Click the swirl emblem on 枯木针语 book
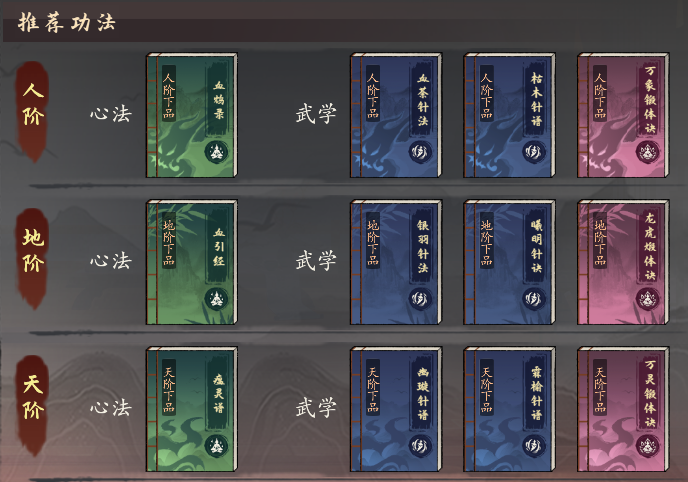Viewport: 688px width, 482px height. click(534, 152)
